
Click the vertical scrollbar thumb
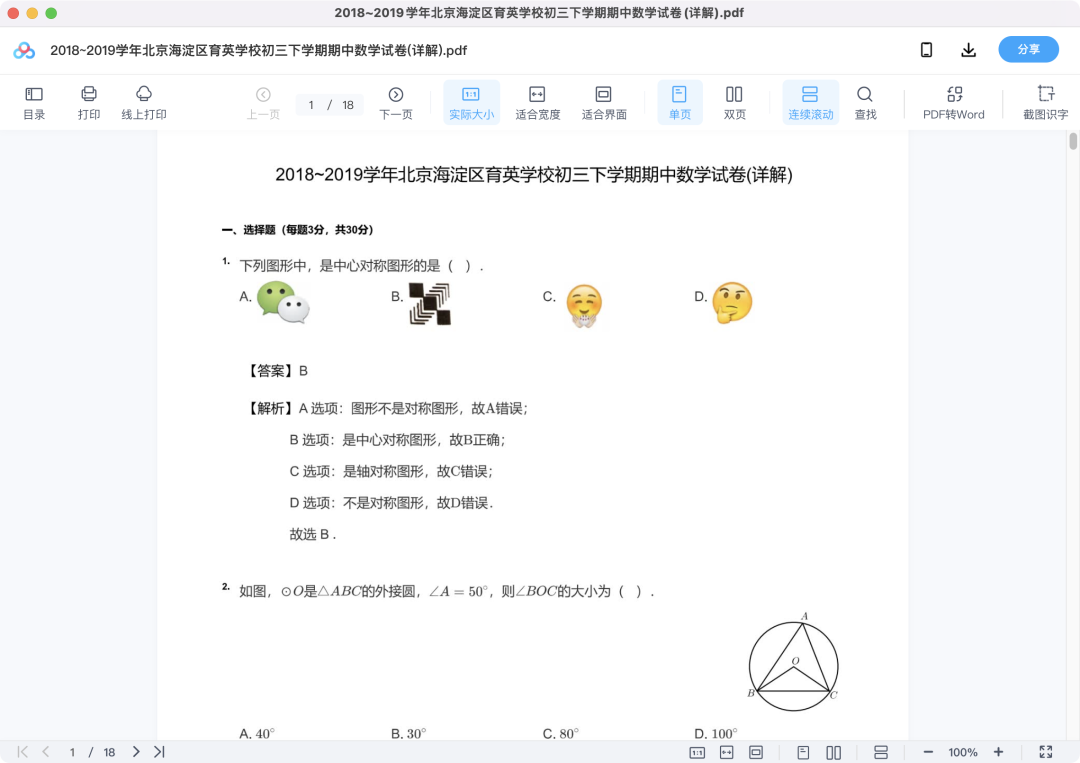1073,141
